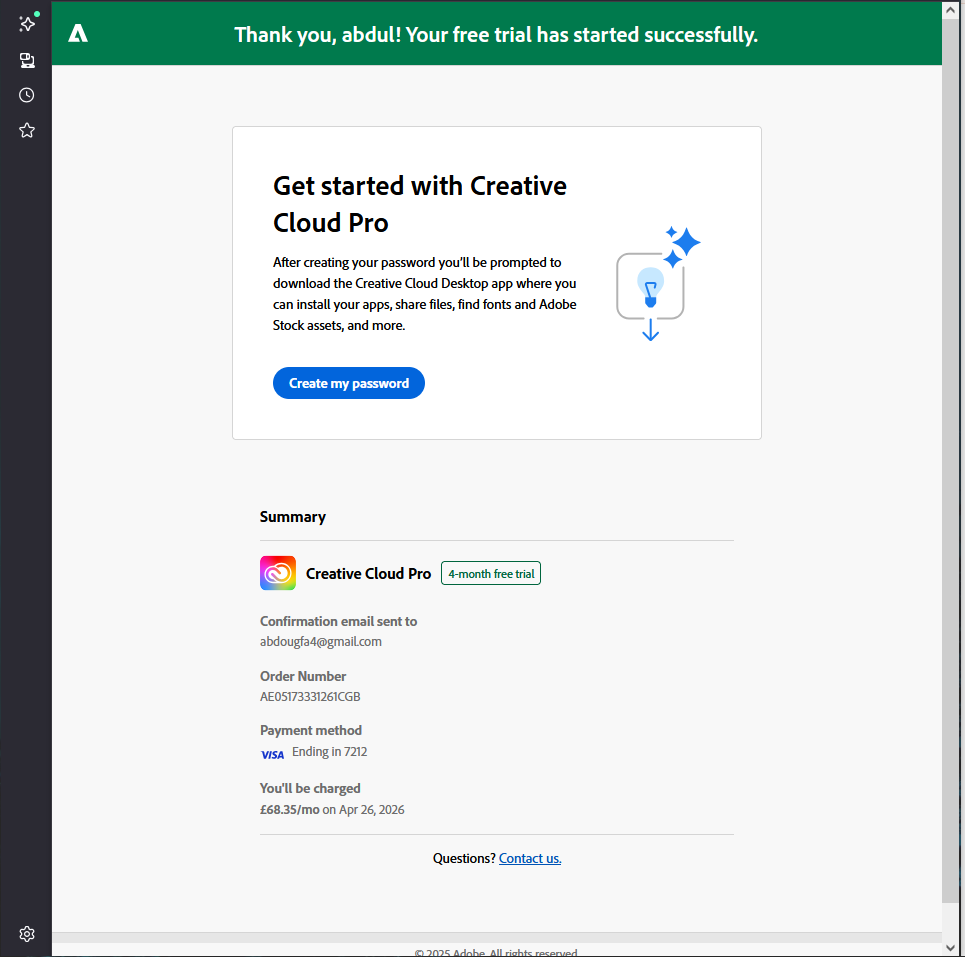Click the scrollbar down arrow
Image resolution: width=965 pixels, height=957 pixels.
click(953, 946)
